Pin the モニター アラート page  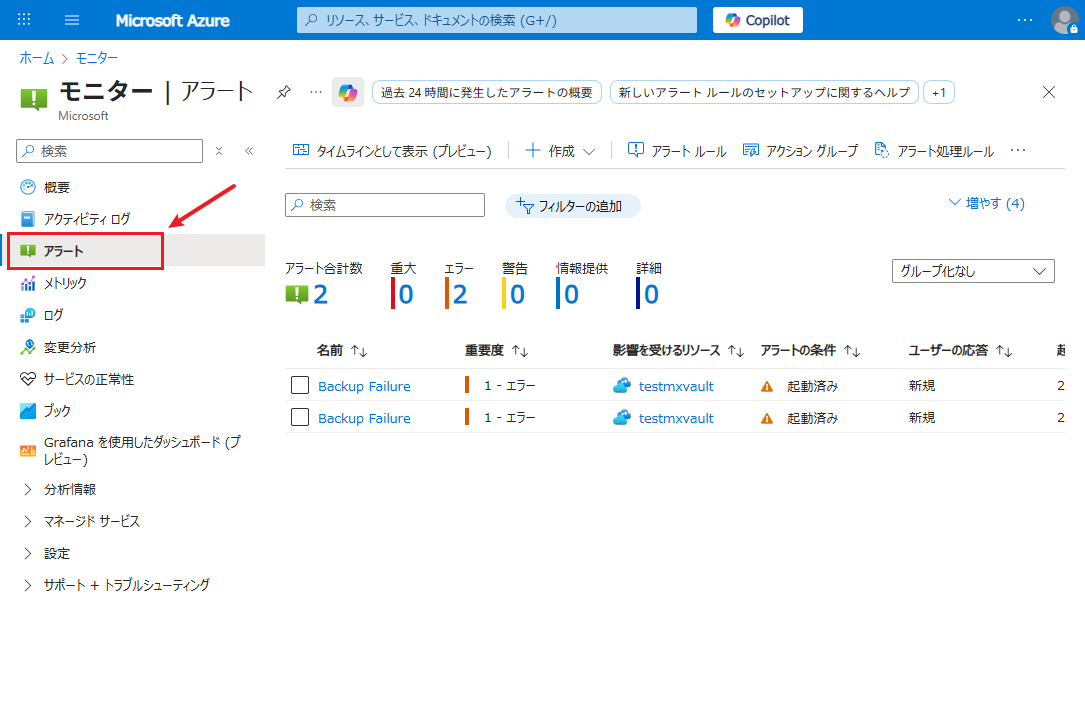tap(283, 90)
